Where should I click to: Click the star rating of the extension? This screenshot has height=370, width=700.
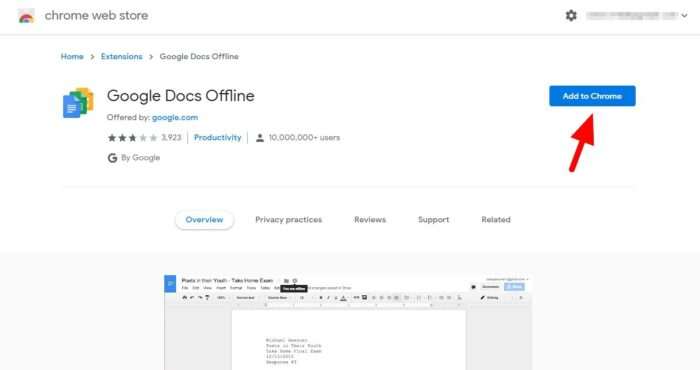[132, 138]
